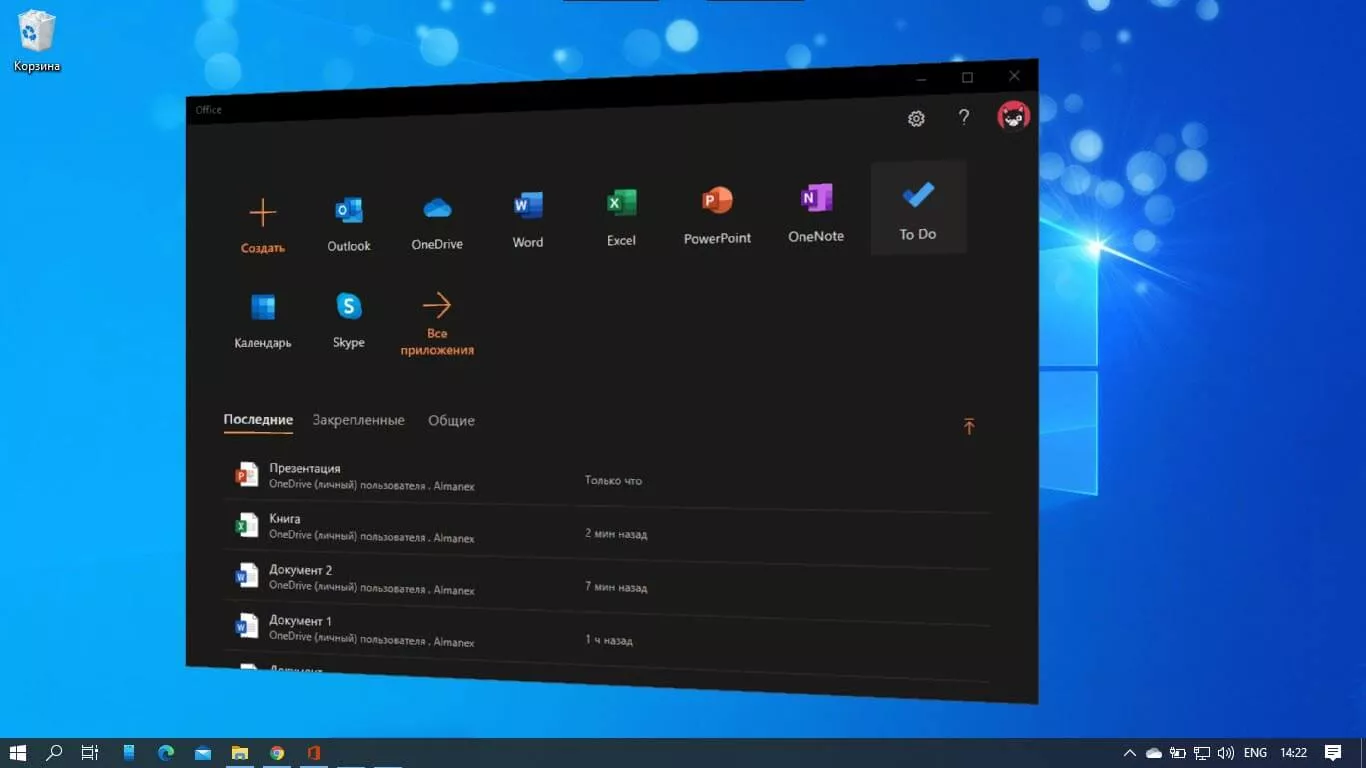Screen dimensions: 1366x768
Task: Switch to the Общие tab
Action: 451,421
